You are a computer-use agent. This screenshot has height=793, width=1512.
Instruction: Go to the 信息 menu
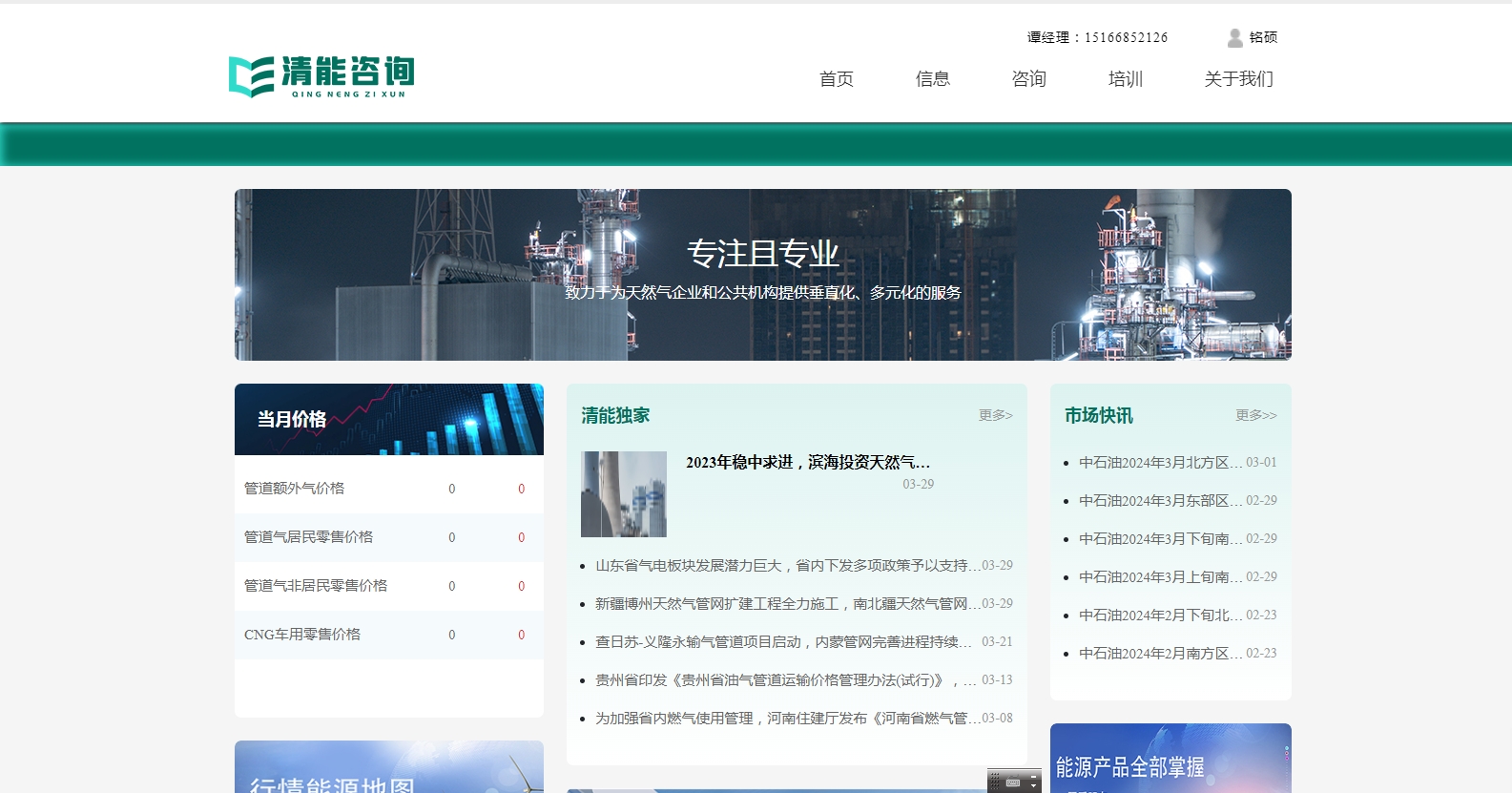click(932, 79)
